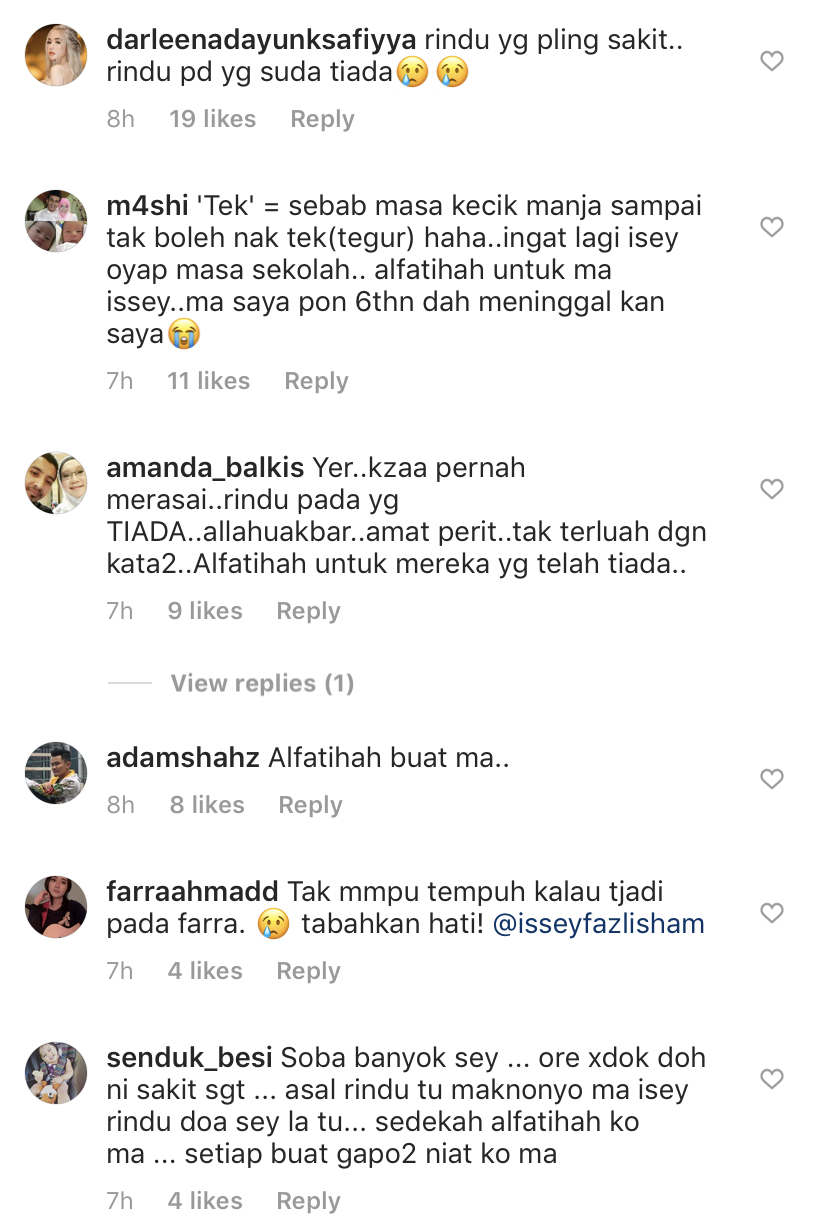Open amanda_balkis's profile avatar
This screenshot has width=828, height=1229.
pos(56,482)
